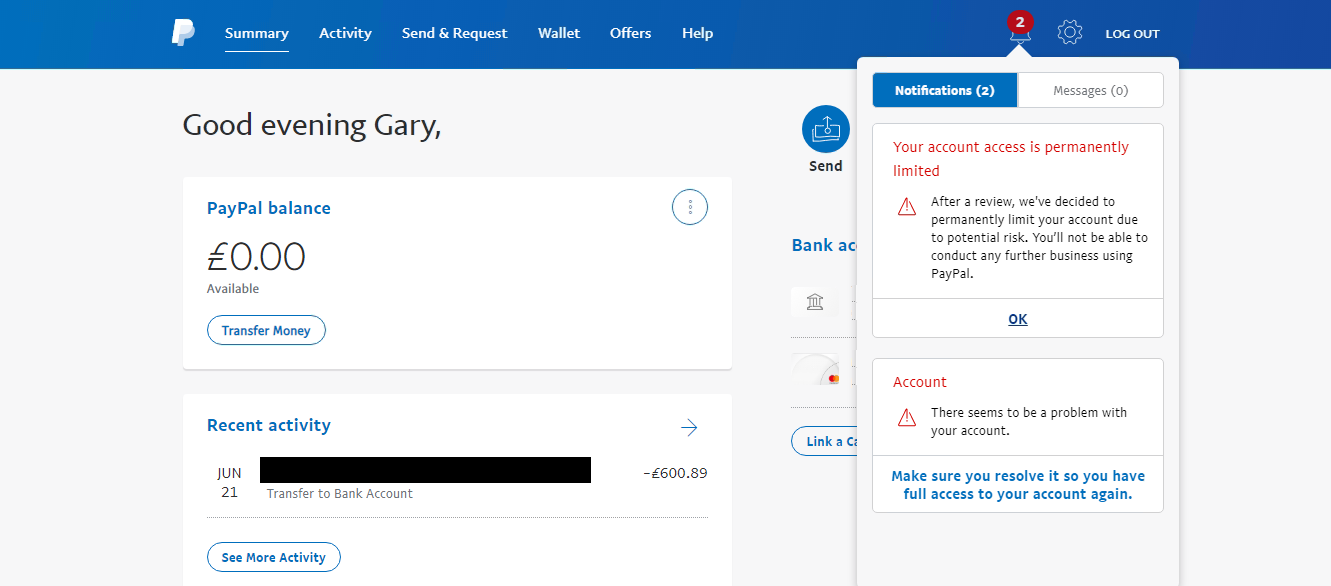The width and height of the screenshot is (1331, 586).
Task: Click warning icon in permanently limited notice
Action: click(907, 207)
